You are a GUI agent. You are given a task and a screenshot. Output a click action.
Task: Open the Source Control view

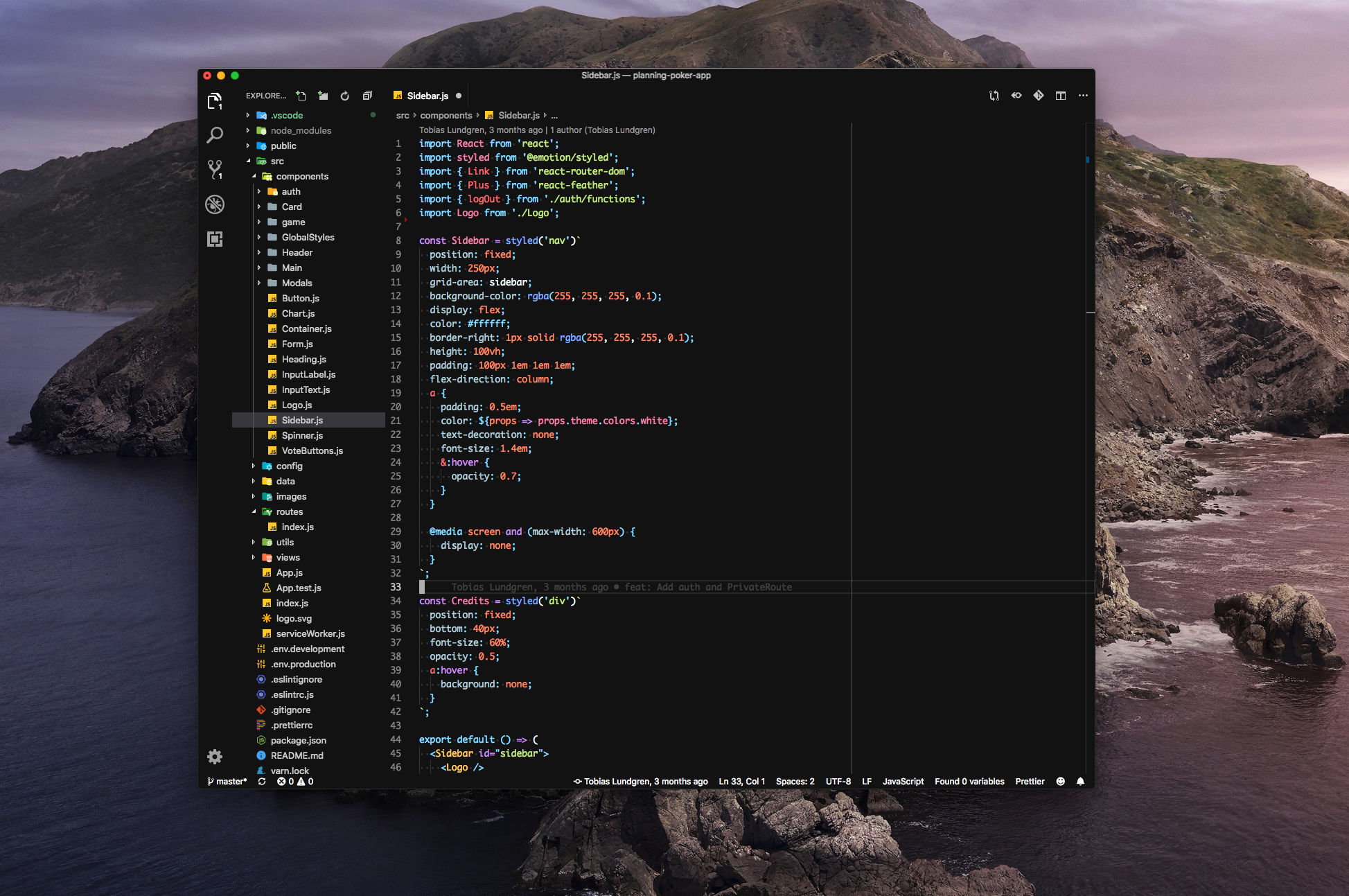215,168
